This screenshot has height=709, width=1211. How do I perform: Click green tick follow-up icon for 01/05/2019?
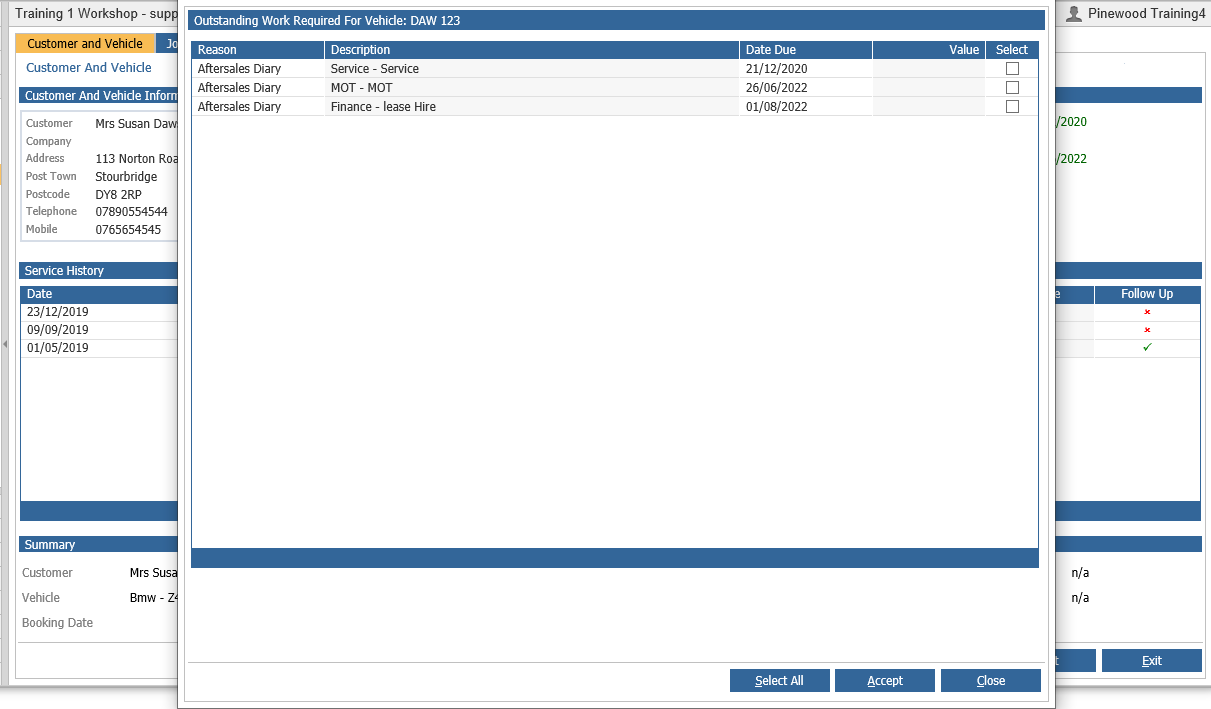1147,348
